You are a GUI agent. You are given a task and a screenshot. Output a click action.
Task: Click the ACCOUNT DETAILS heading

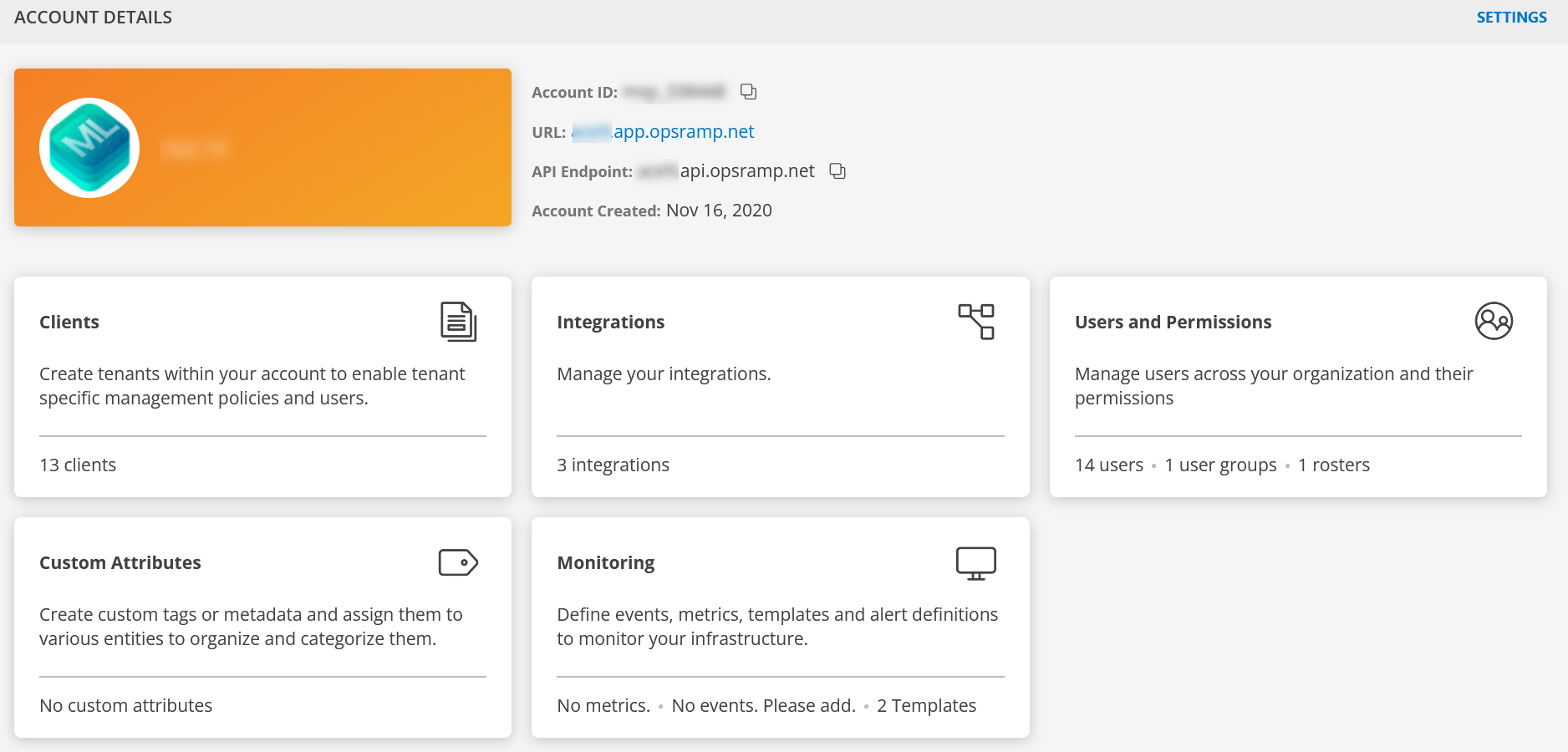tap(93, 18)
